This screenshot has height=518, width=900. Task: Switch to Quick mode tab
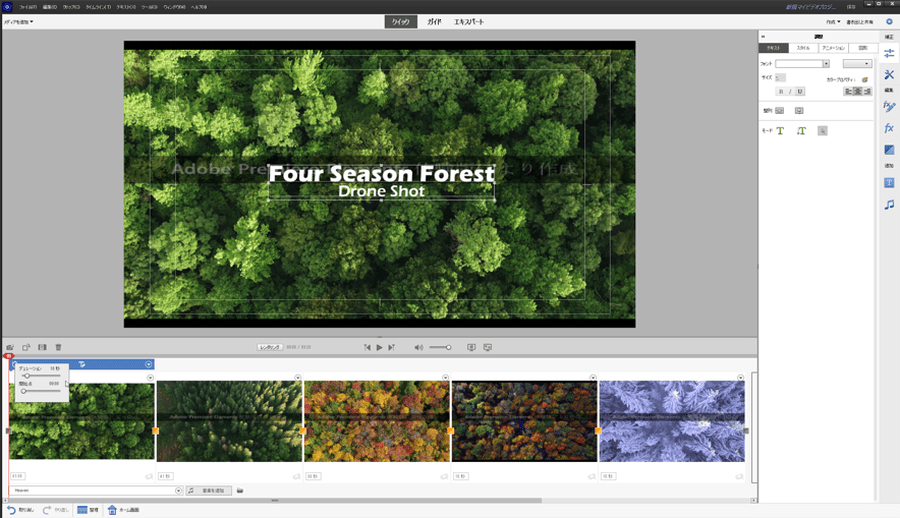pos(401,22)
